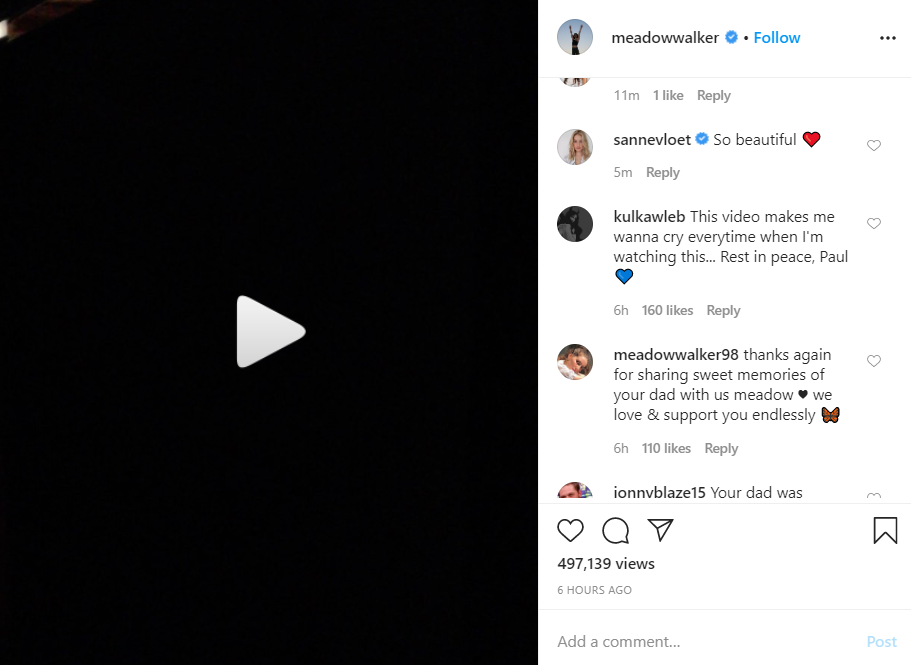View the 110 likes on meadowwalker98's comment
The width and height of the screenshot is (911, 665).
pyautogui.click(x=666, y=449)
